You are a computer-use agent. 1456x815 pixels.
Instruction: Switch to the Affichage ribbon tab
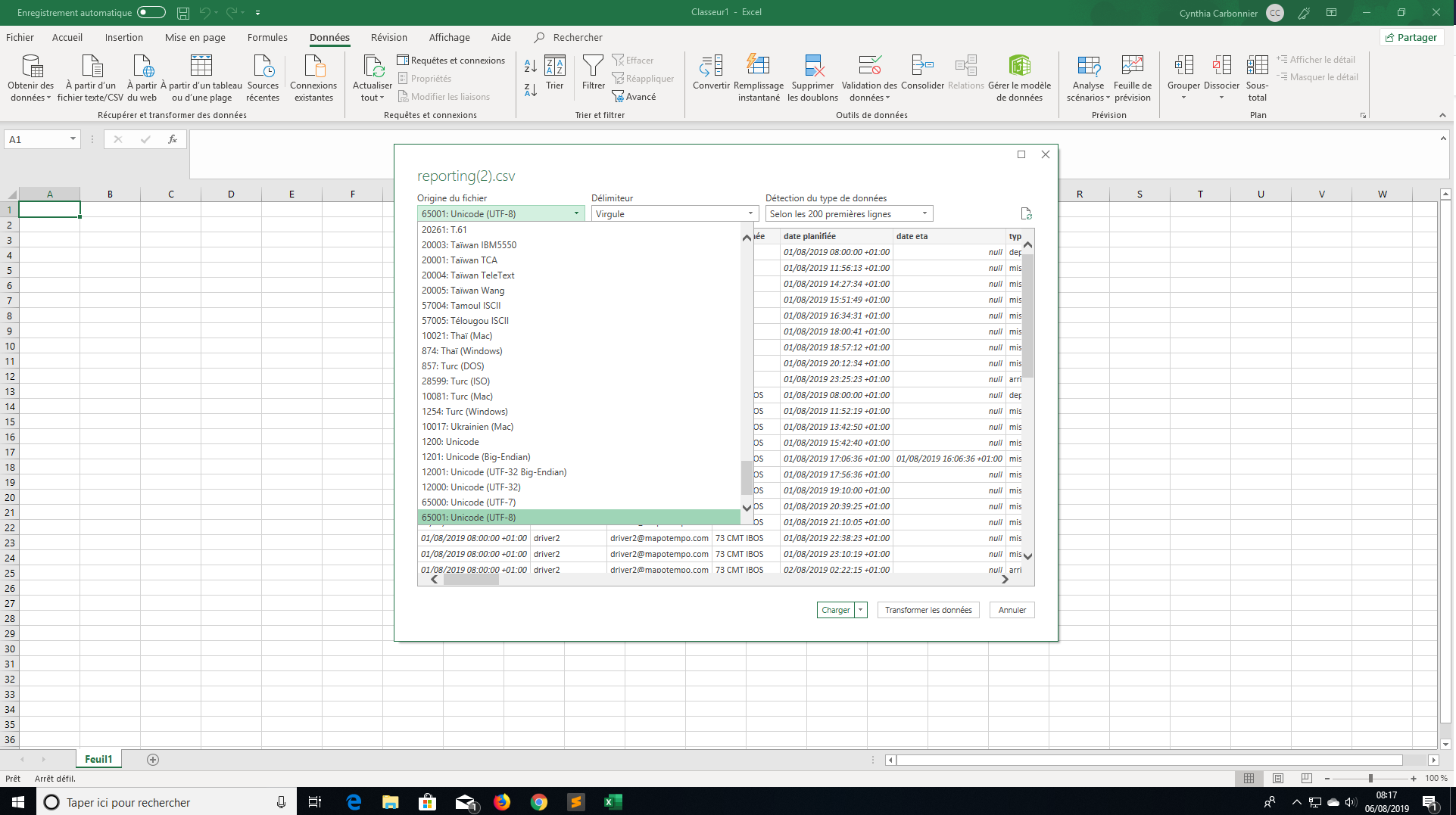click(449, 37)
